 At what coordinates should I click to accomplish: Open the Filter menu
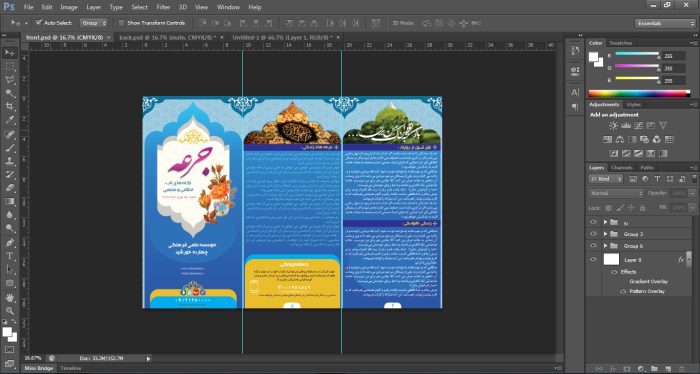(163, 7)
